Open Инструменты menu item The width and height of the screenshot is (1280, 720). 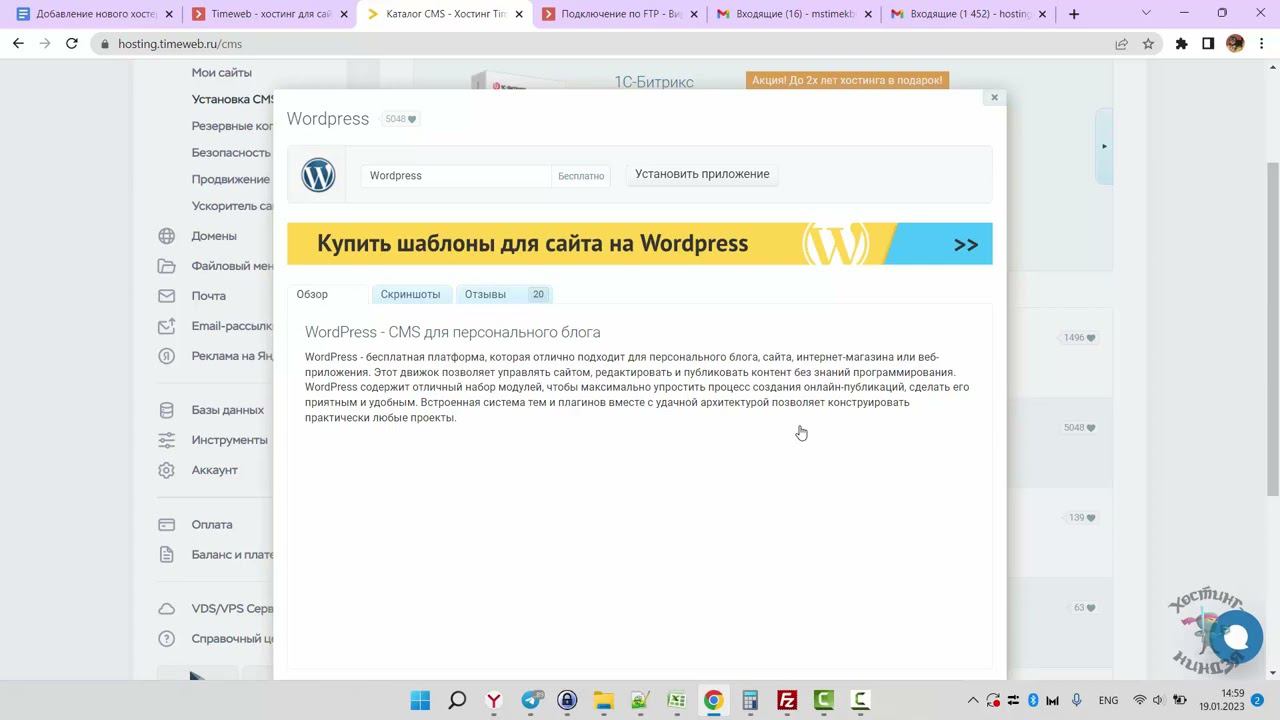230,440
